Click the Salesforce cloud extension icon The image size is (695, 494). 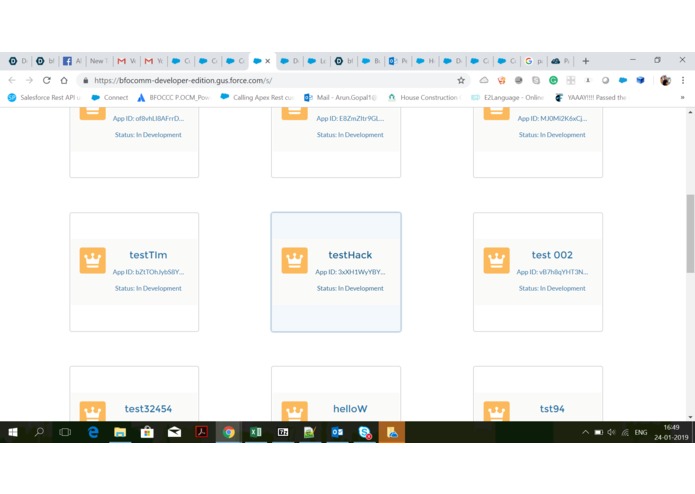pyautogui.click(x=623, y=80)
